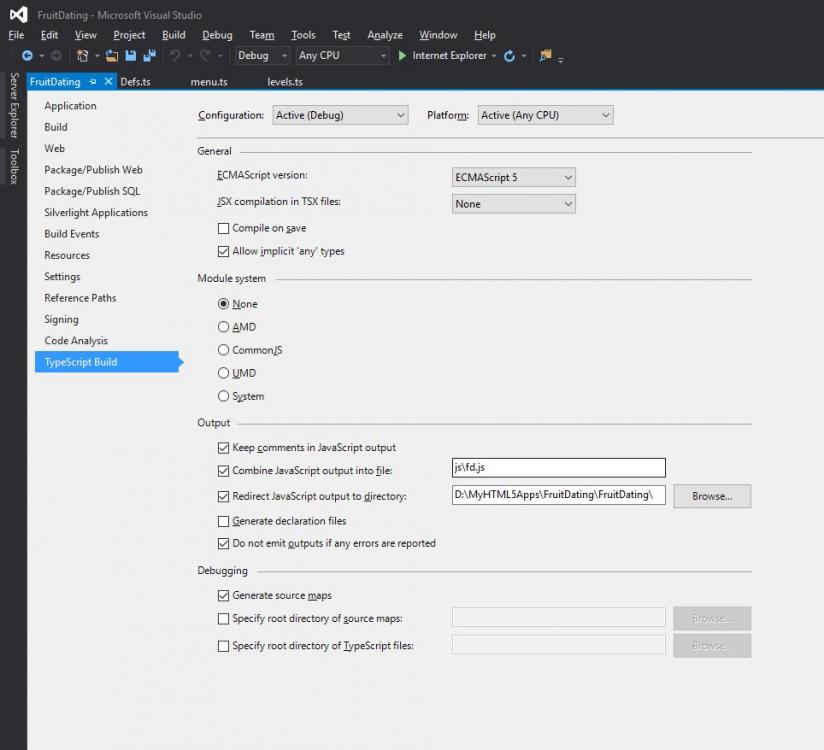Switch to the levels.ts tab
The image size is (824, 750).
point(285,81)
